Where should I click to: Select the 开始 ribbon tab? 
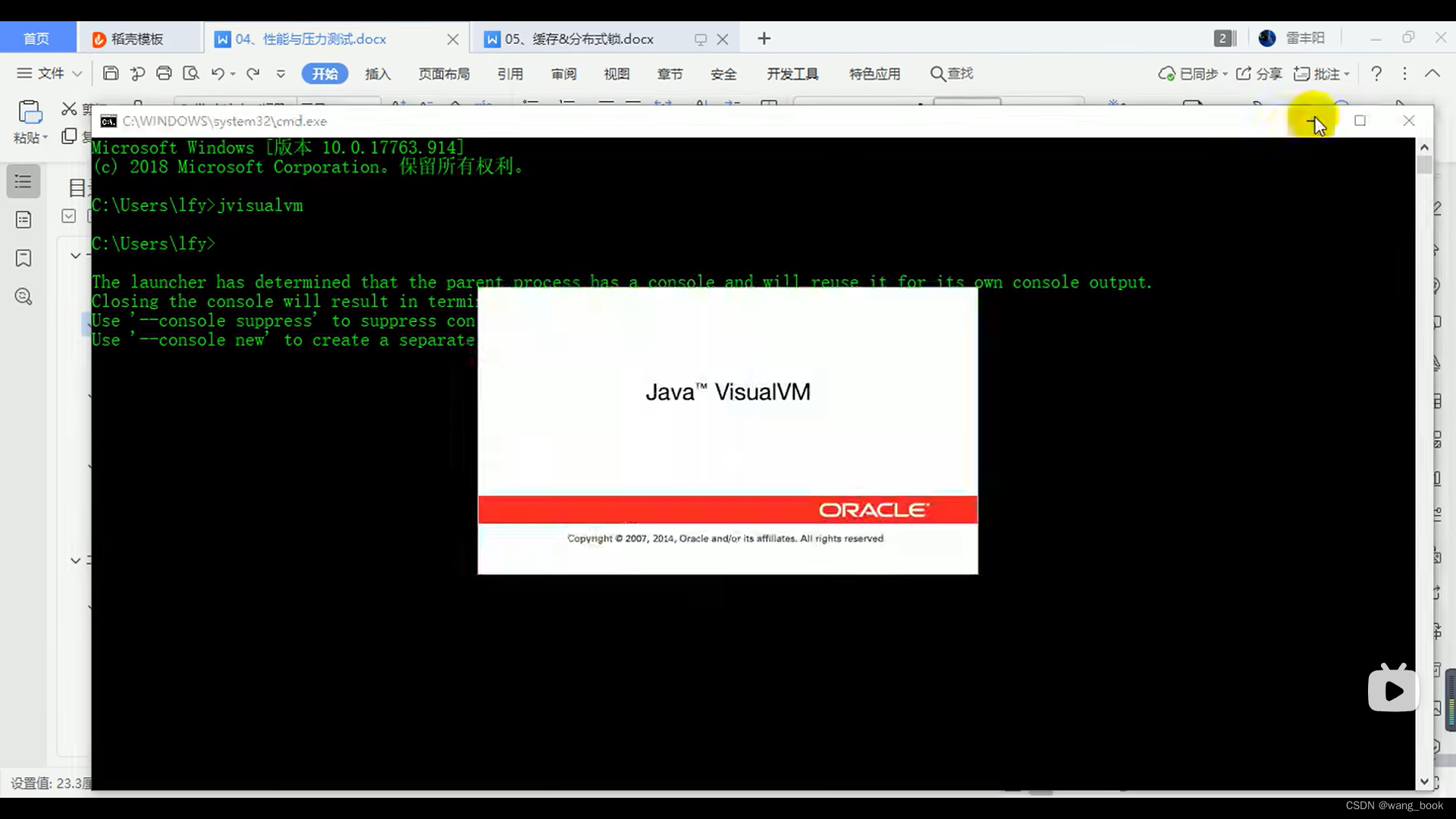click(x=325, y=74)
